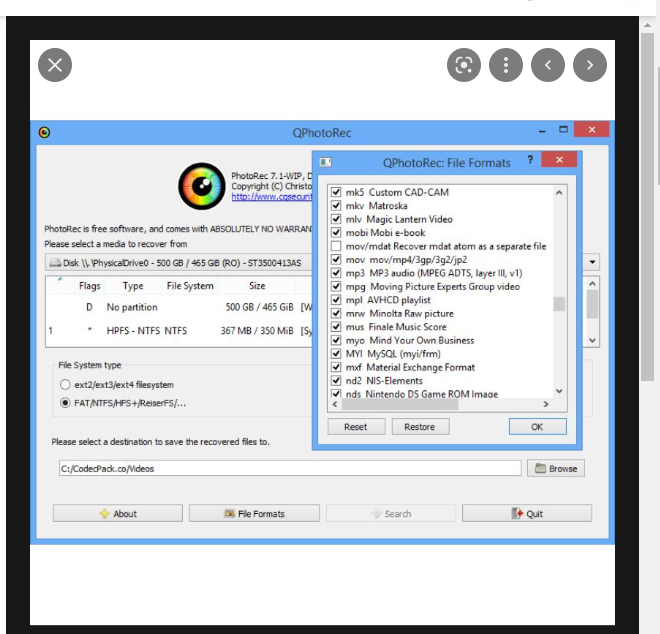Open image search lens icon
This screenshot has height=634, width=660.
(464, 65)
